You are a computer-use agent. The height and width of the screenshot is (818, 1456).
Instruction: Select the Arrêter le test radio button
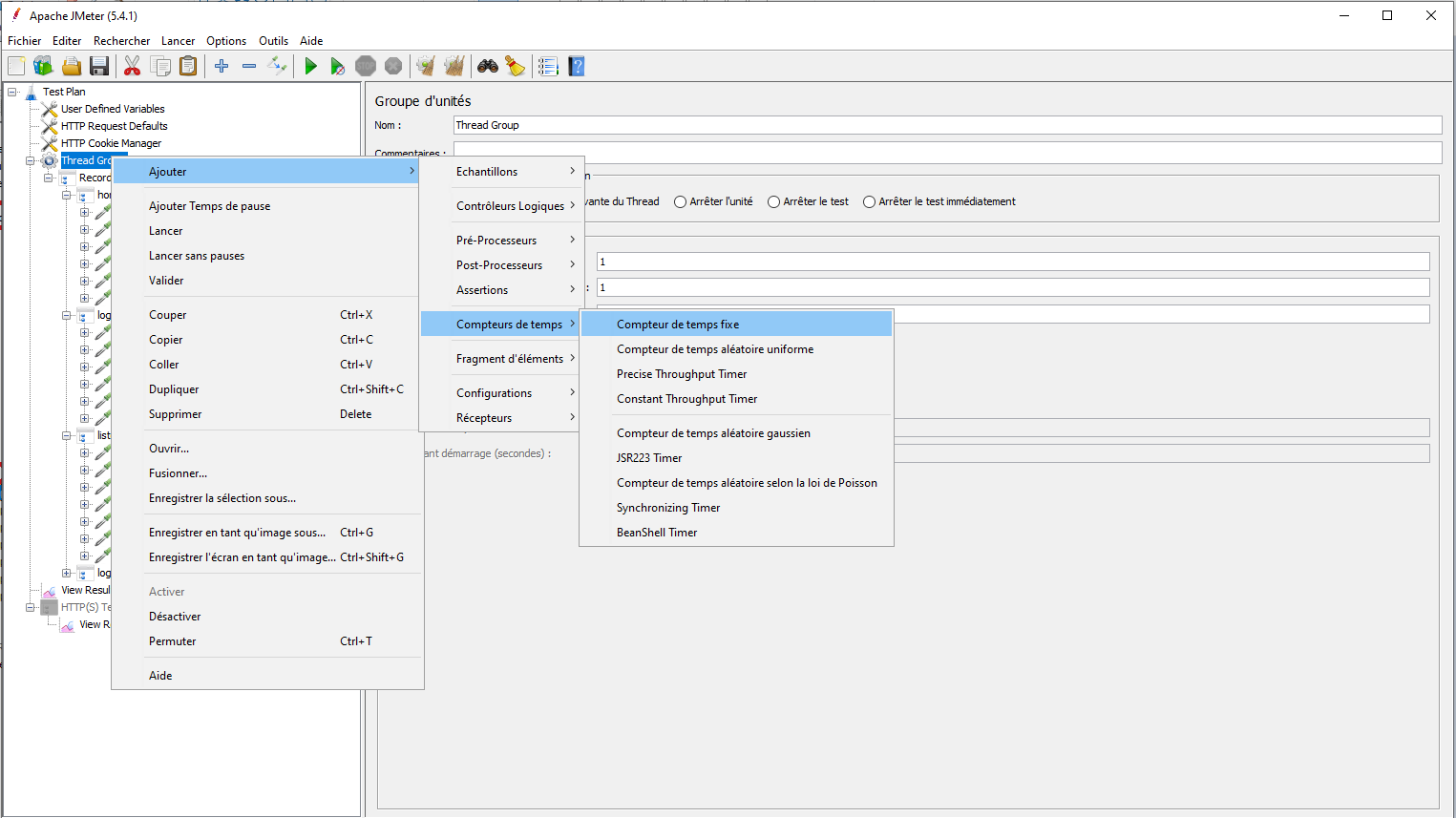tap(773, 202)
